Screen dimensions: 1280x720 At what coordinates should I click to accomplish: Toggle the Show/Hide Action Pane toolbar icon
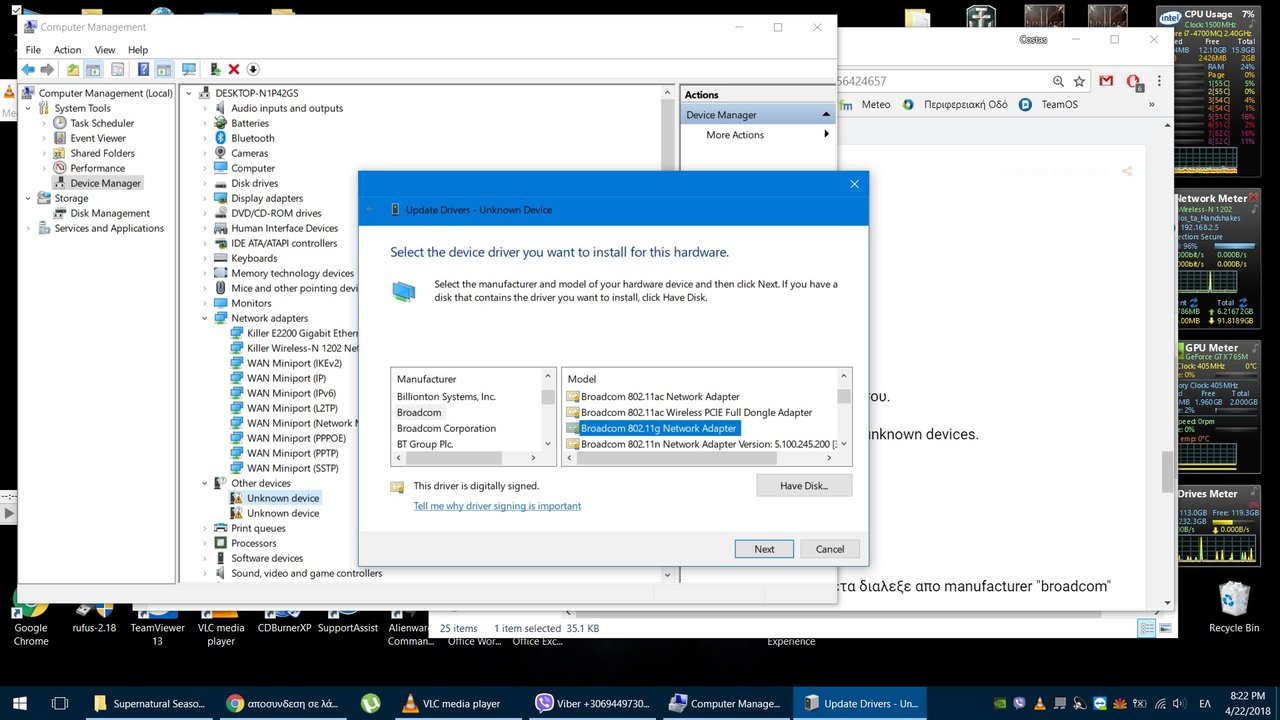(162, 69)
